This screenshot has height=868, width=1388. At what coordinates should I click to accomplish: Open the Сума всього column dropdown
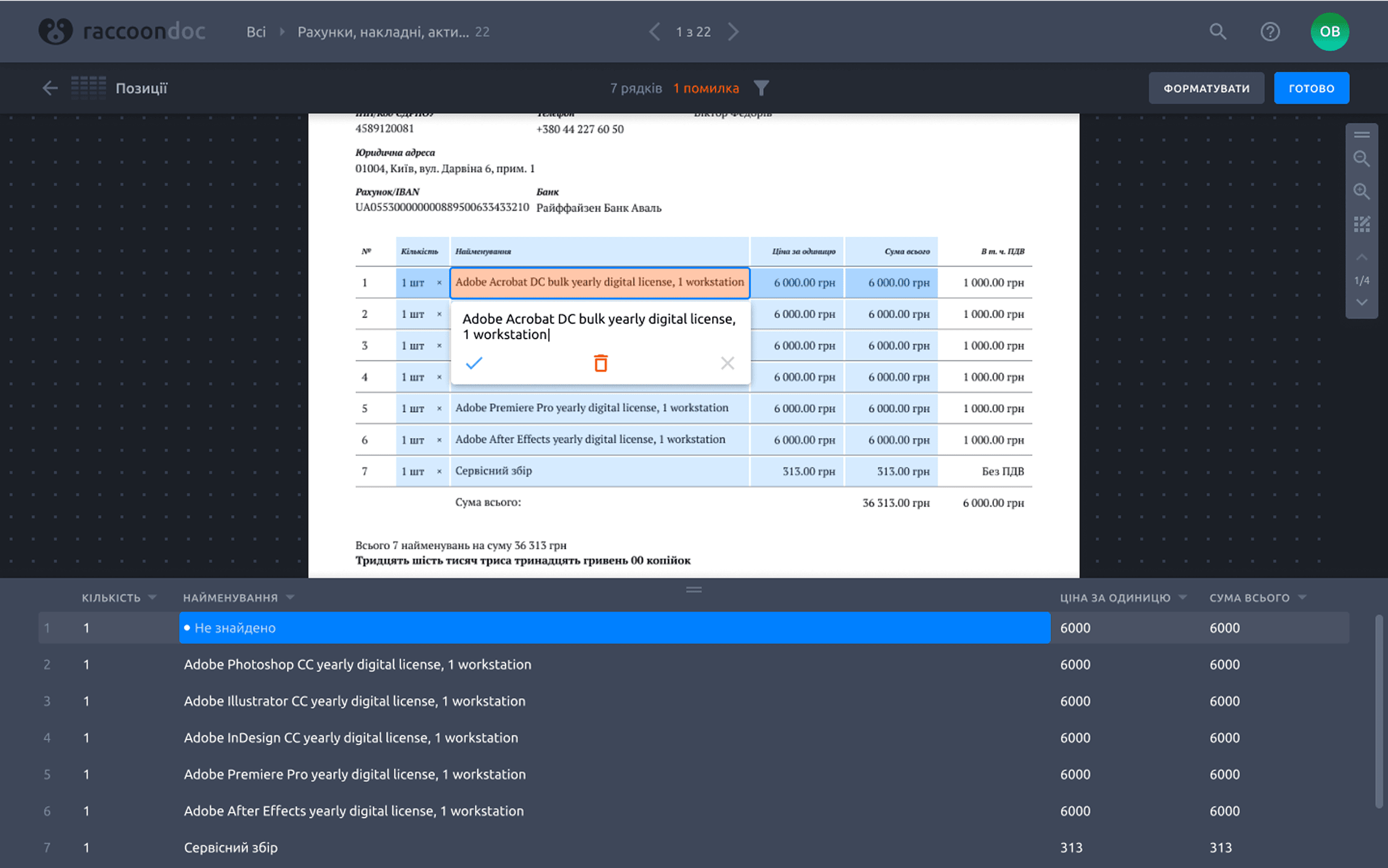point(1302,598)
